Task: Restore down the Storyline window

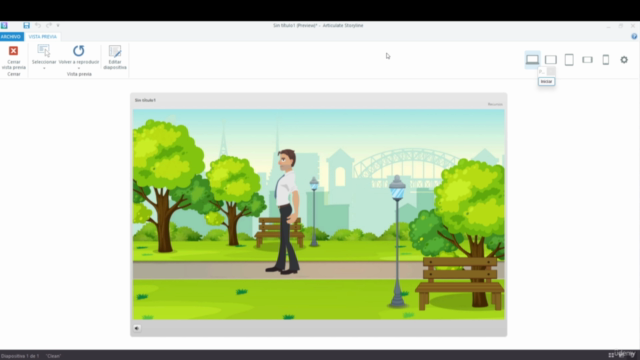Action: click(x=620, y=26)
